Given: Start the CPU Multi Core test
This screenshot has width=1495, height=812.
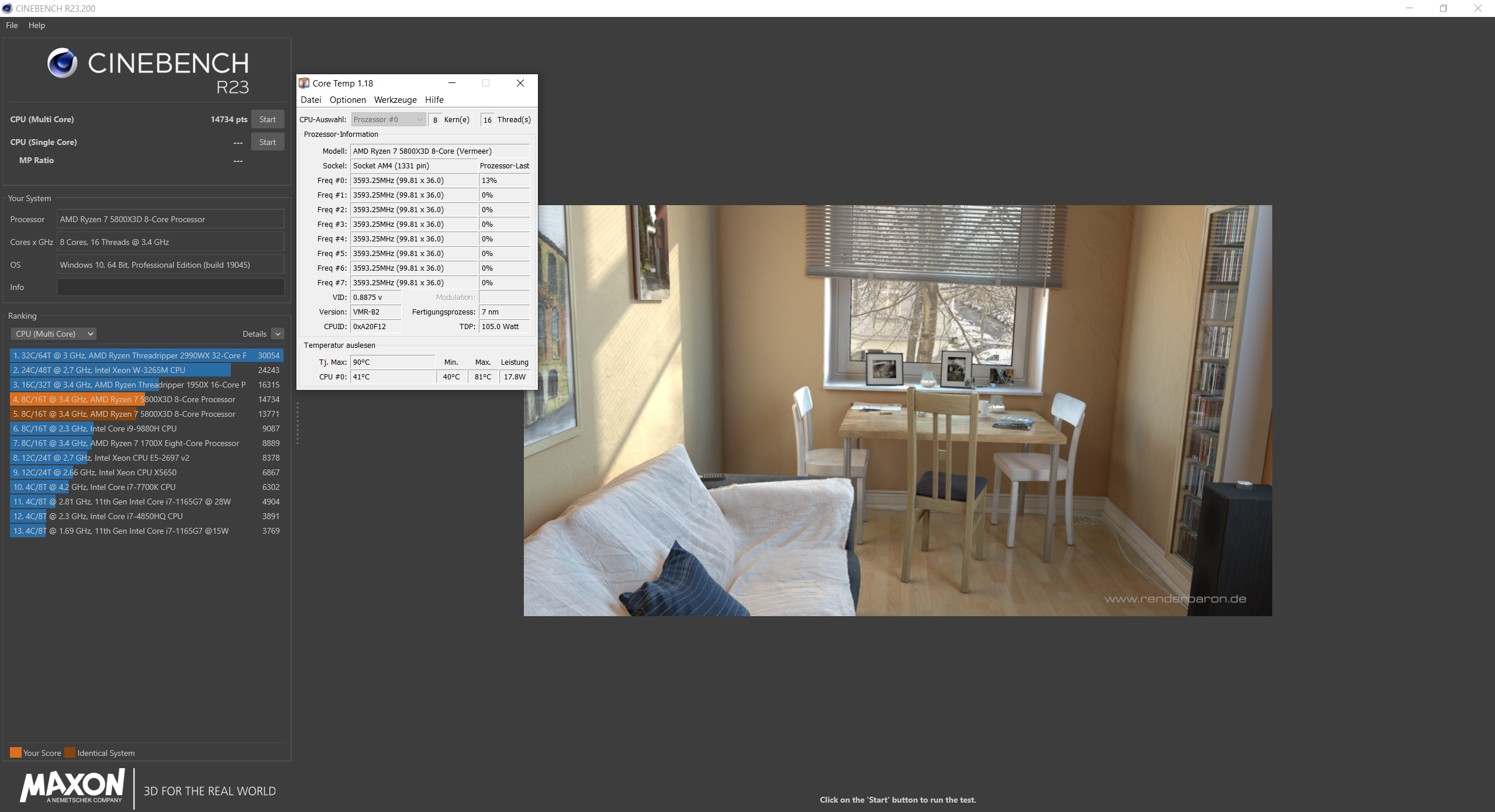Looking at the screenshot, I should [267, 119].
